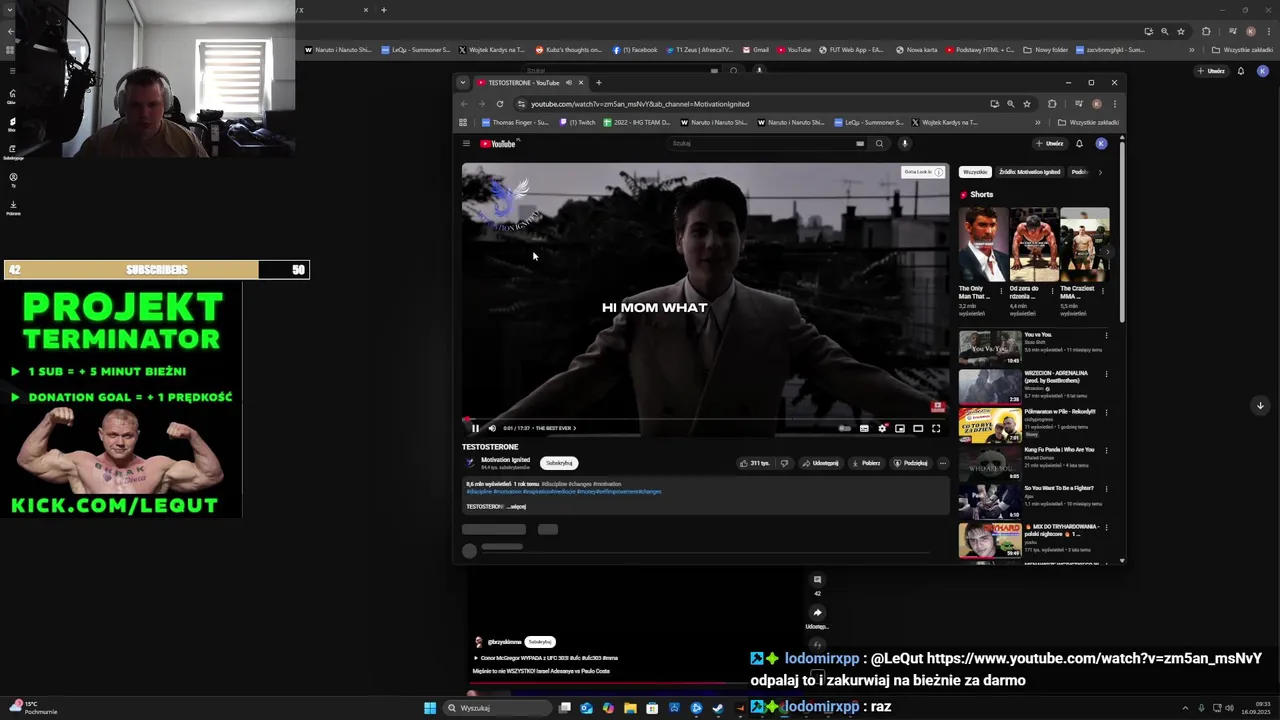Toggle subtitles in the video player
Viewport: 1280px width, 720px height.
pos(864,428)
